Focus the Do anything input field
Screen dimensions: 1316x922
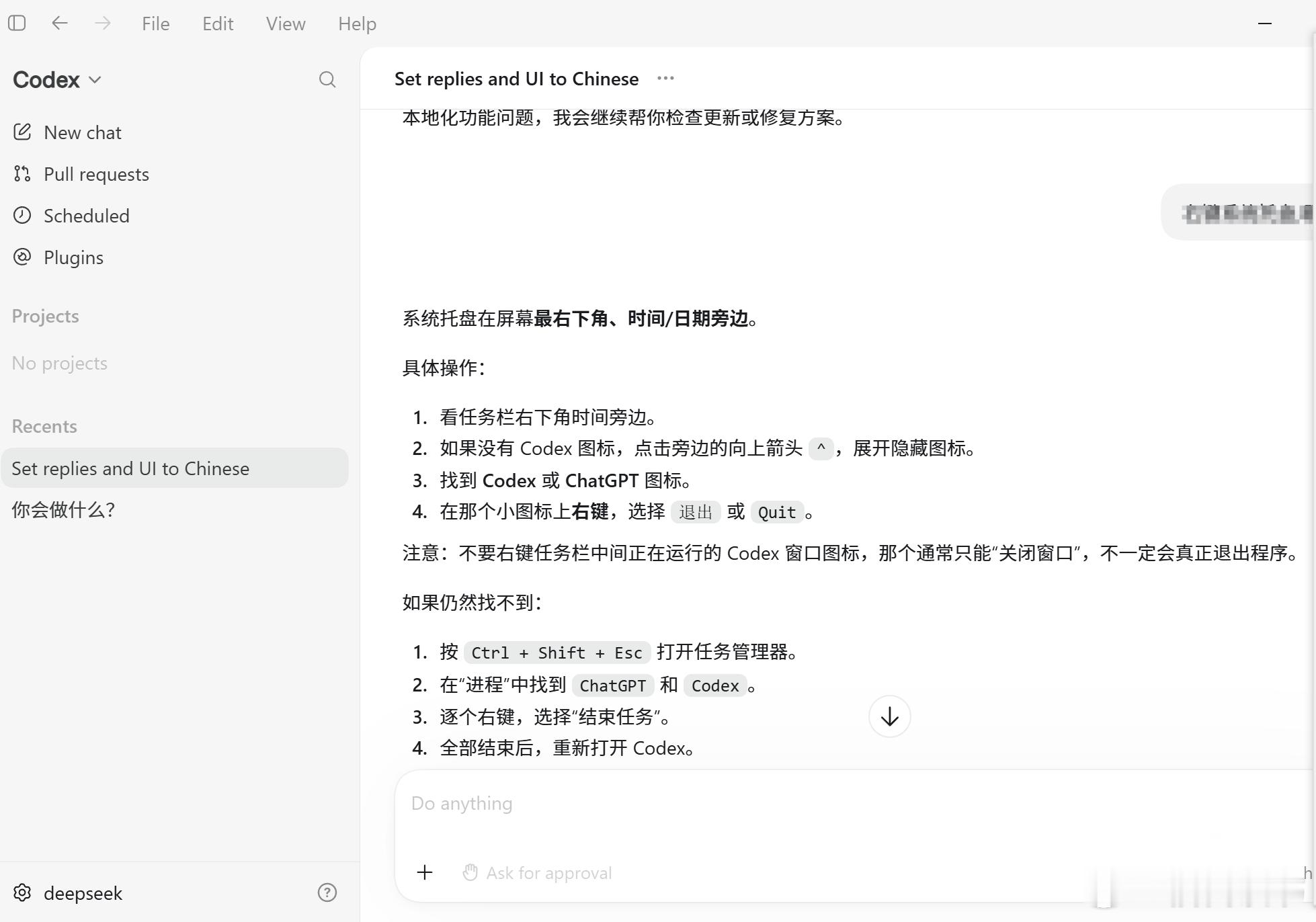coord(854,804)
